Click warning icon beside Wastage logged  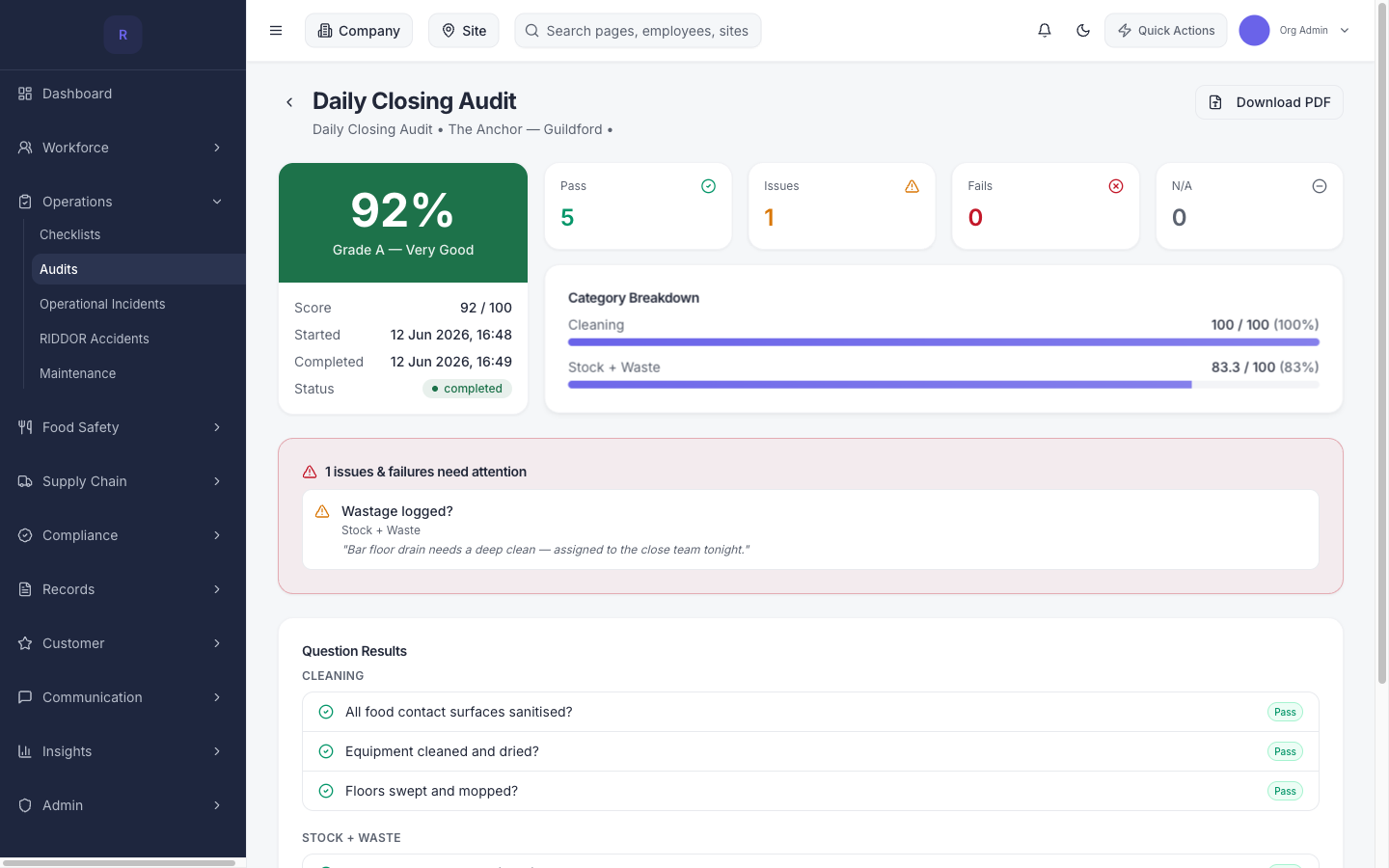(322, 511)
